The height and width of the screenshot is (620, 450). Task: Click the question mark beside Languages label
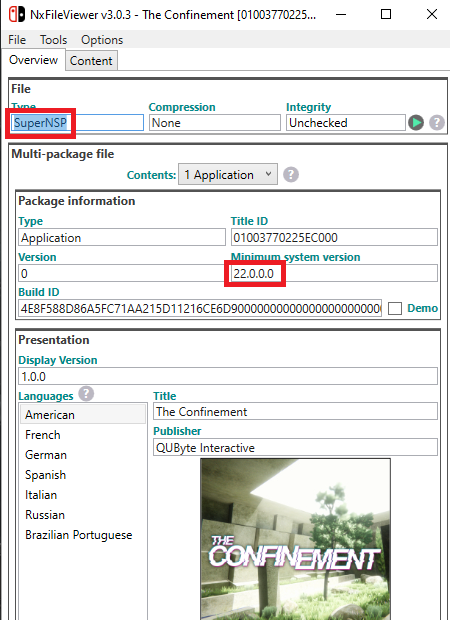86,394
